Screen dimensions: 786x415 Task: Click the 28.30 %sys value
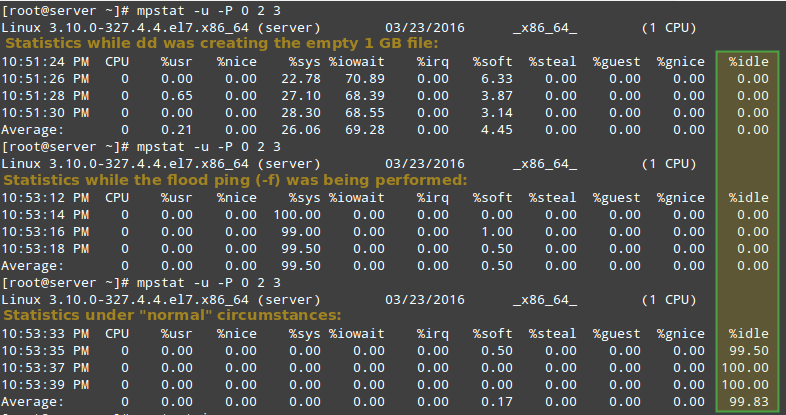(x=300, y=112)
